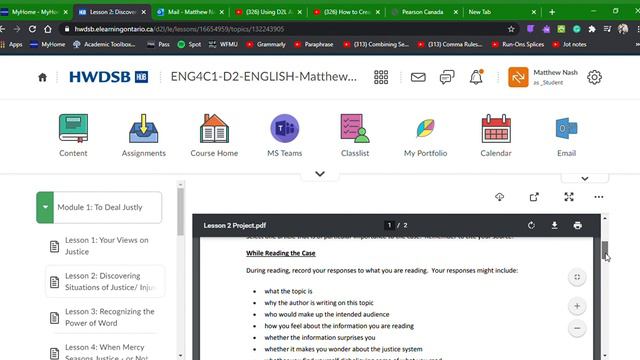Image resolution: width=640 pixels, height=360 pixels.
Task: Click the PDF page number field
Action: [x=389, y=225]
